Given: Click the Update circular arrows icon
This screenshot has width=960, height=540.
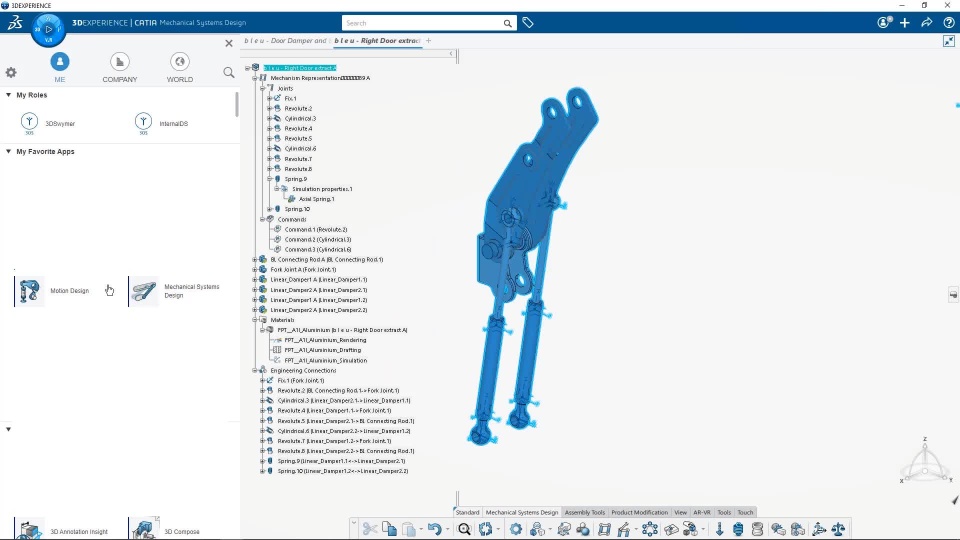Looking at the screenshot, I should (486, 529).
